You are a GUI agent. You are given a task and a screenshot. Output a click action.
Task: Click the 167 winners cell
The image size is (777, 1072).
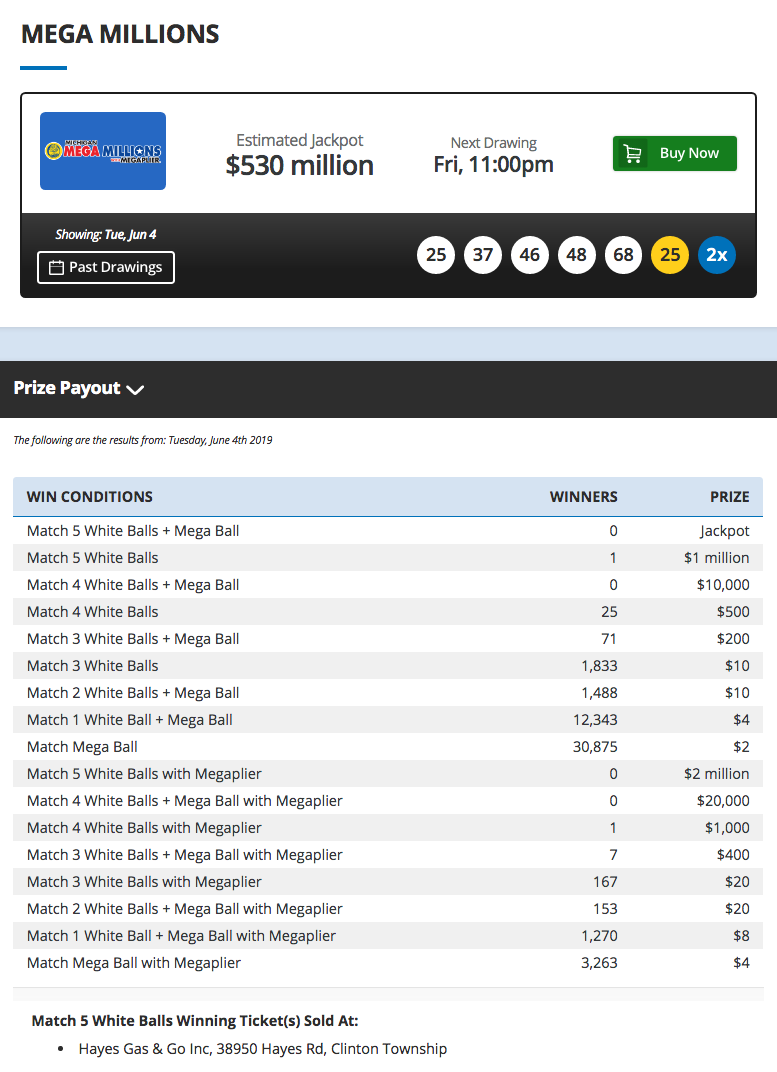tap(605, 882)
